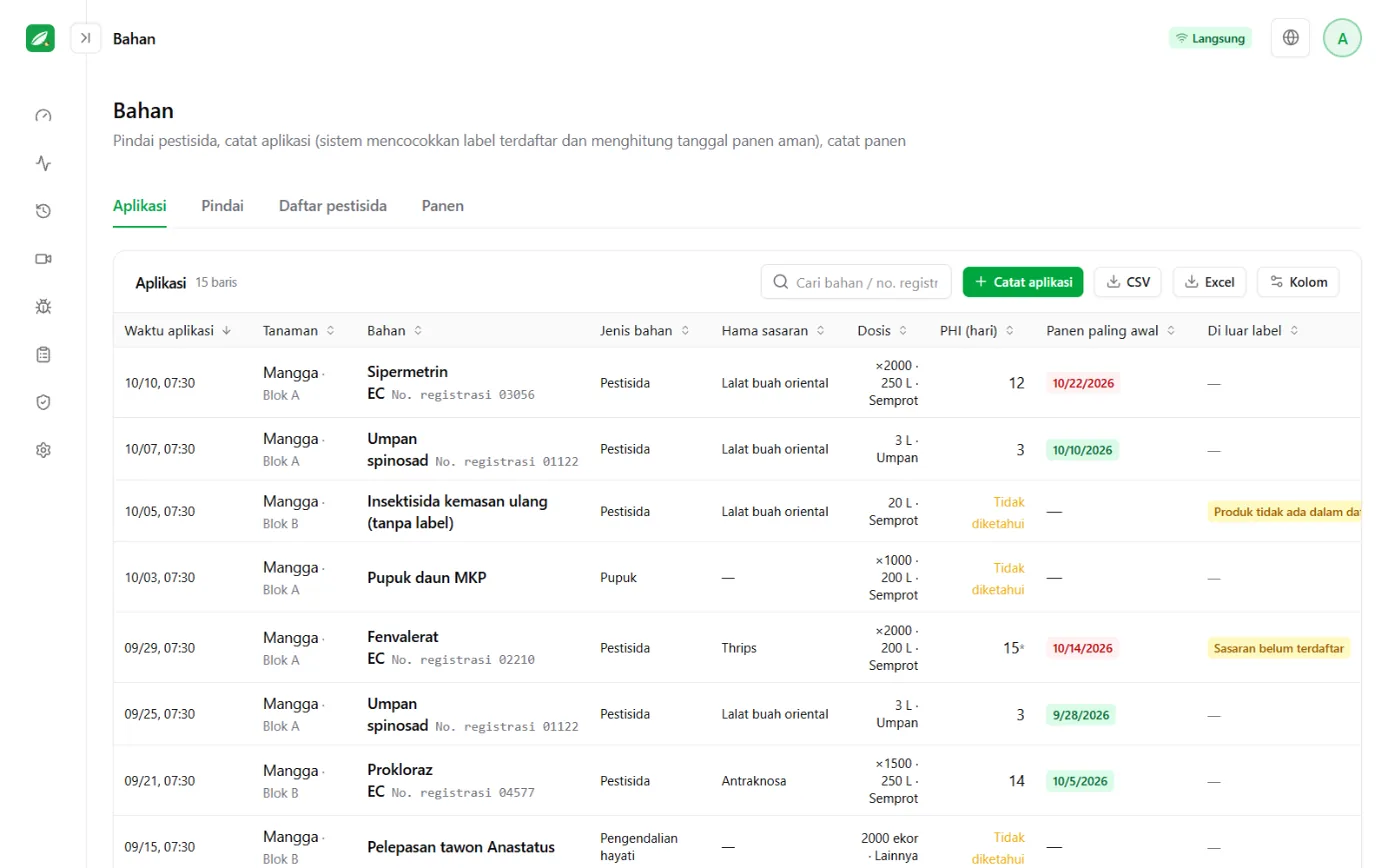1388x868 pixels.
Task: Expand the sidebar with the collapse arrow button
Action: [x=86, y=38]
